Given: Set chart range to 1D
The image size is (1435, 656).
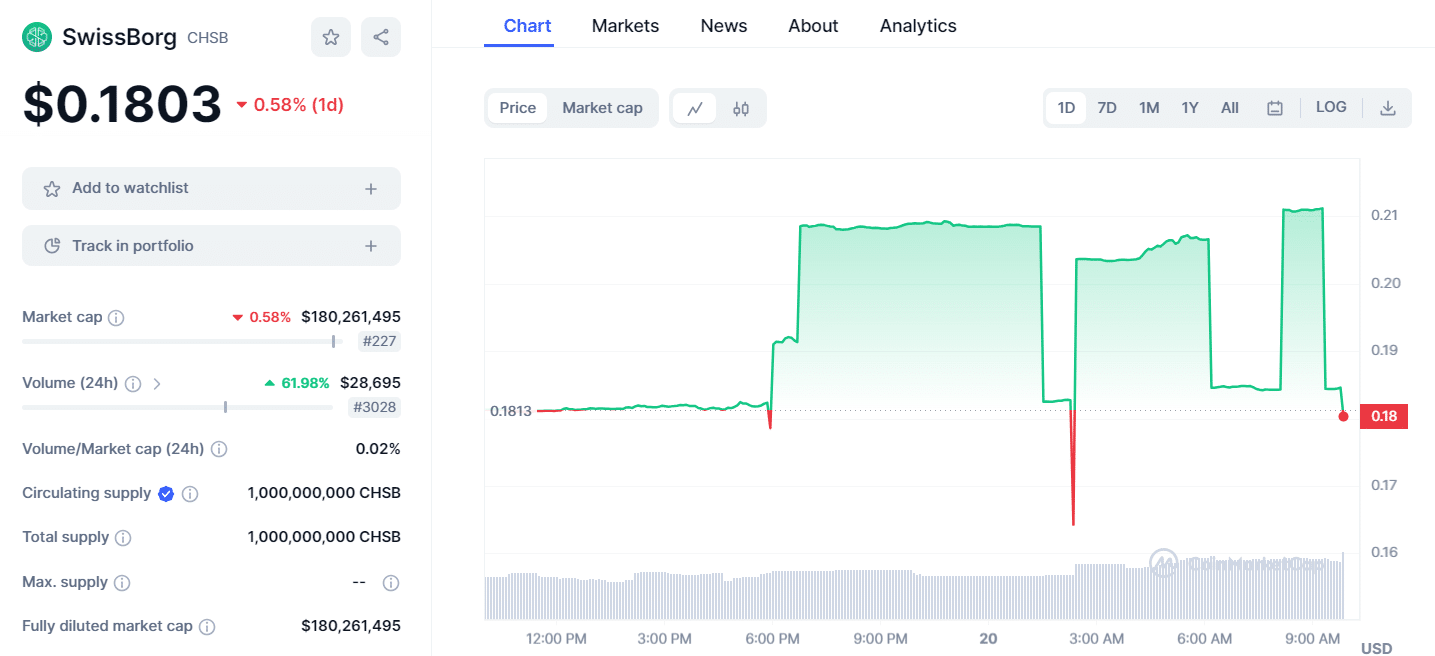Looking at the screenshot, I should coord(1066,108).
